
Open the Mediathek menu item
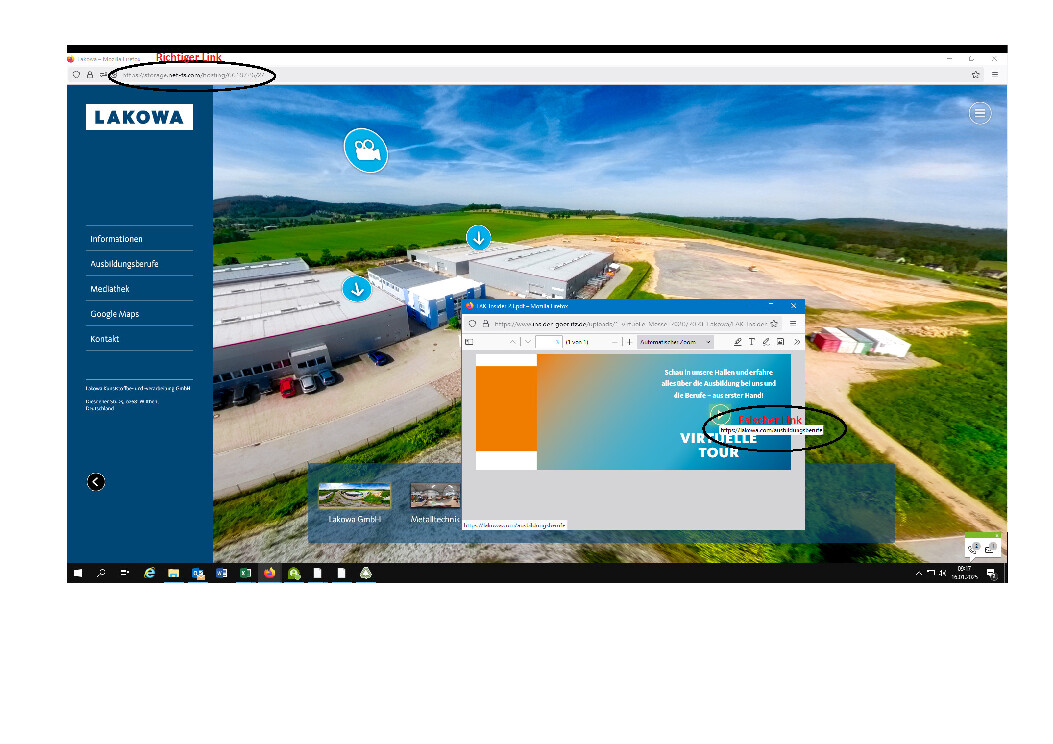click(139, 289)
